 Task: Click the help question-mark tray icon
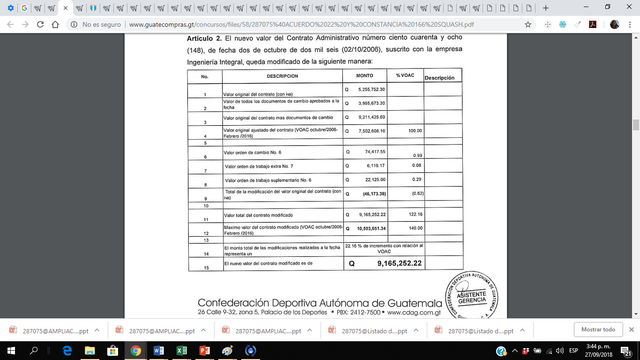(501, 351)
